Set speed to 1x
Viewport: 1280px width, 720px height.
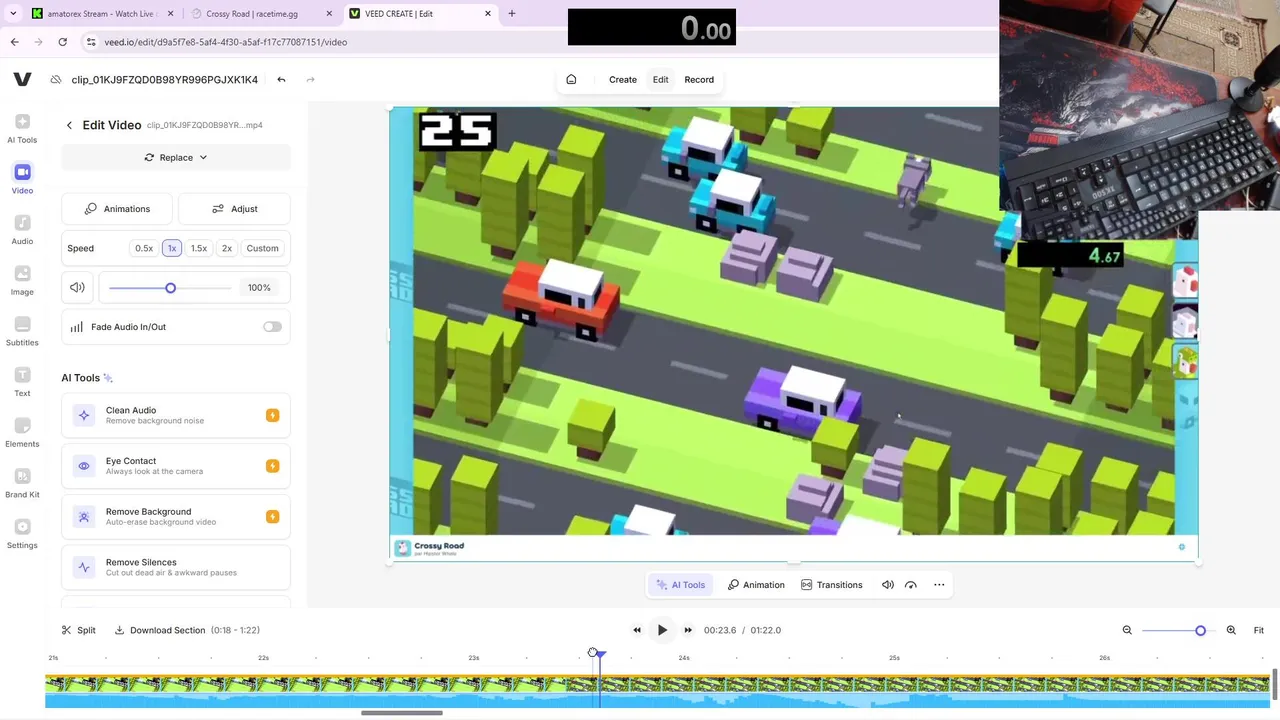coord(172,248)
